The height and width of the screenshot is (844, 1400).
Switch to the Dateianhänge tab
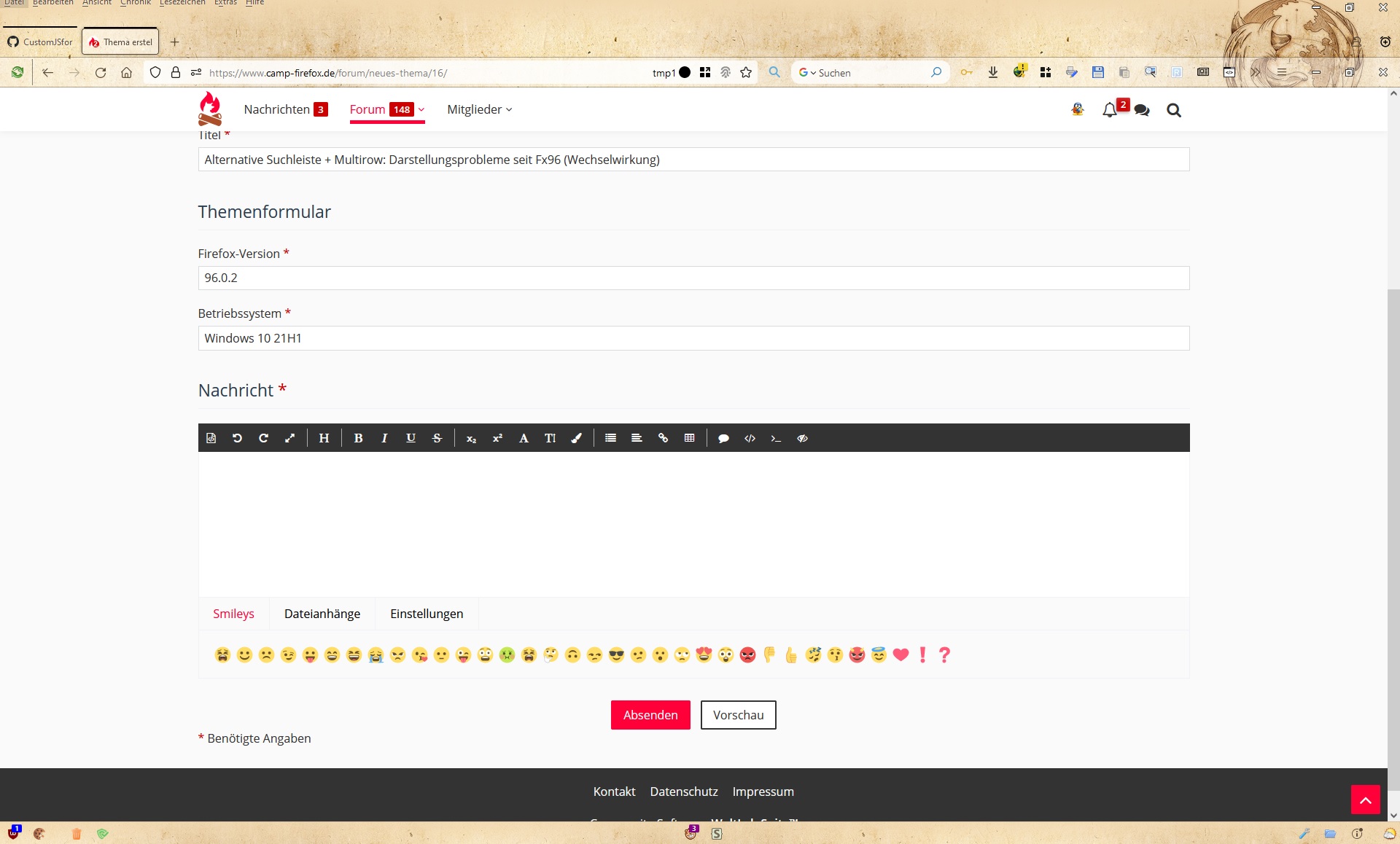[322, 614]
